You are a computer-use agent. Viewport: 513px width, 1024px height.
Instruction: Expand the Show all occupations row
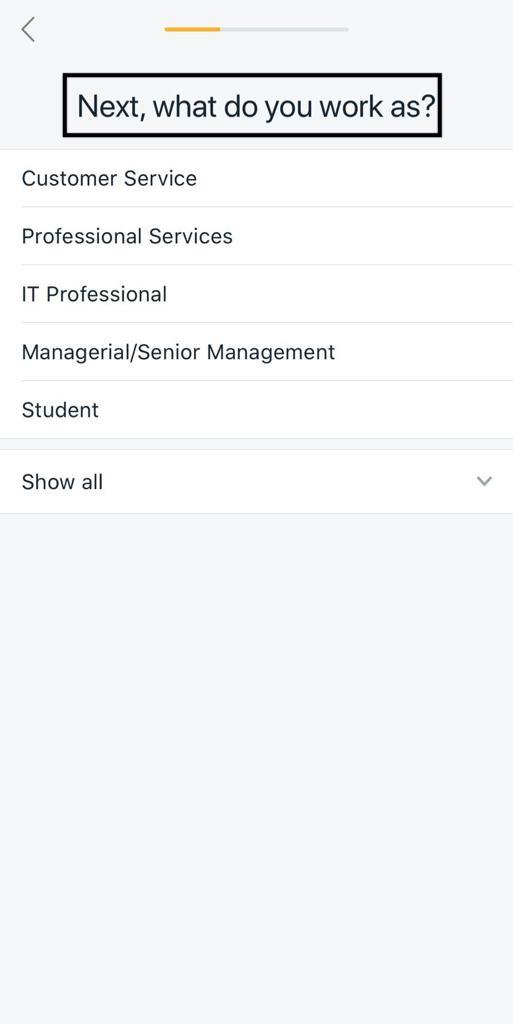coord(256,481)
